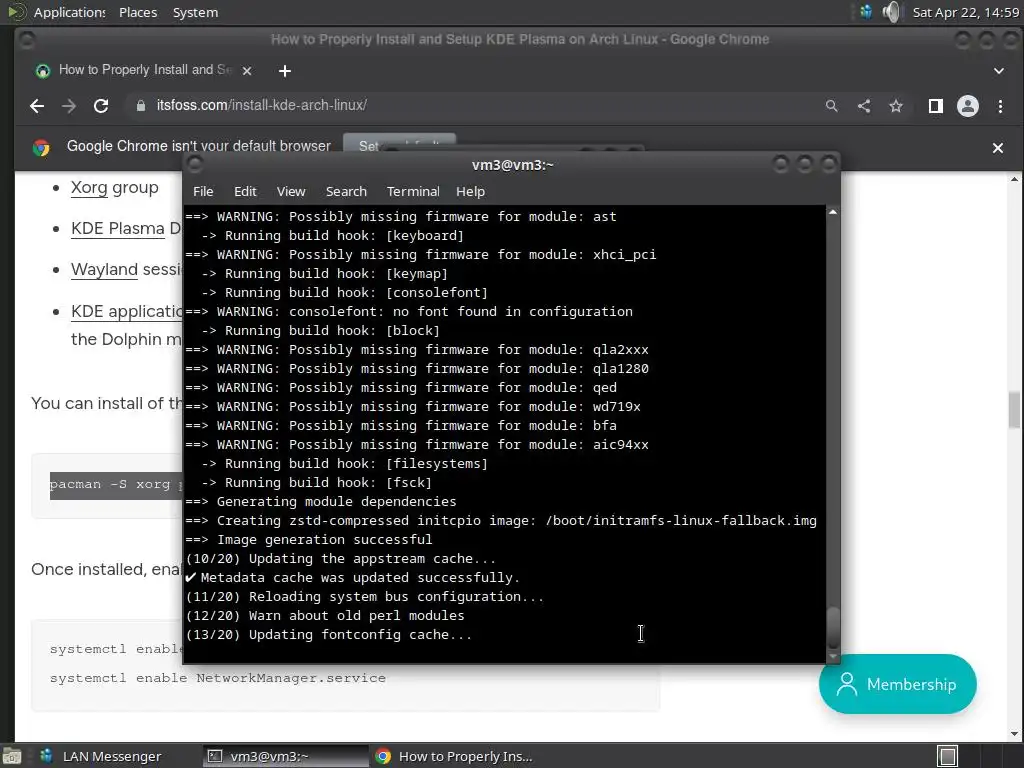Open the Wayland link
Image resolution: width=1024 pixels, height=768 pixels.
[104, 270]
